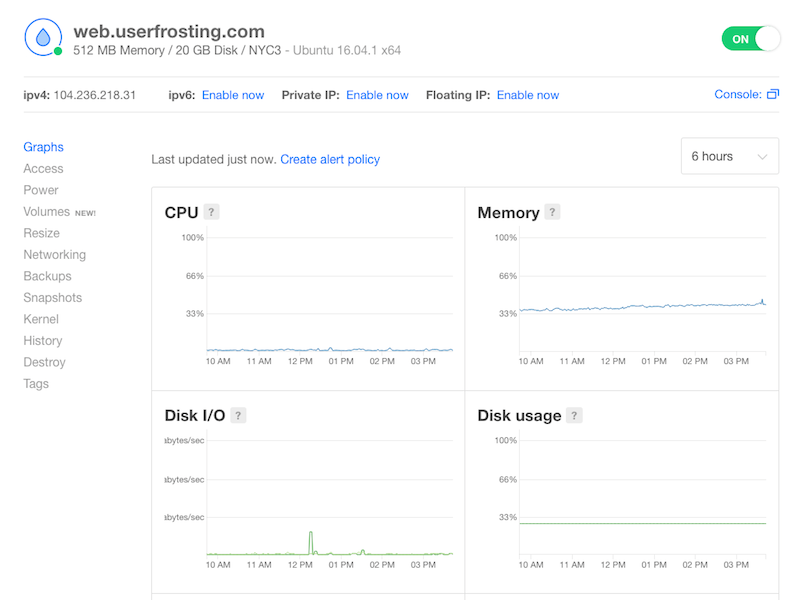800x600 pixels.
Task: Select the Graphs sidebar item
Action: click(44, 147)
